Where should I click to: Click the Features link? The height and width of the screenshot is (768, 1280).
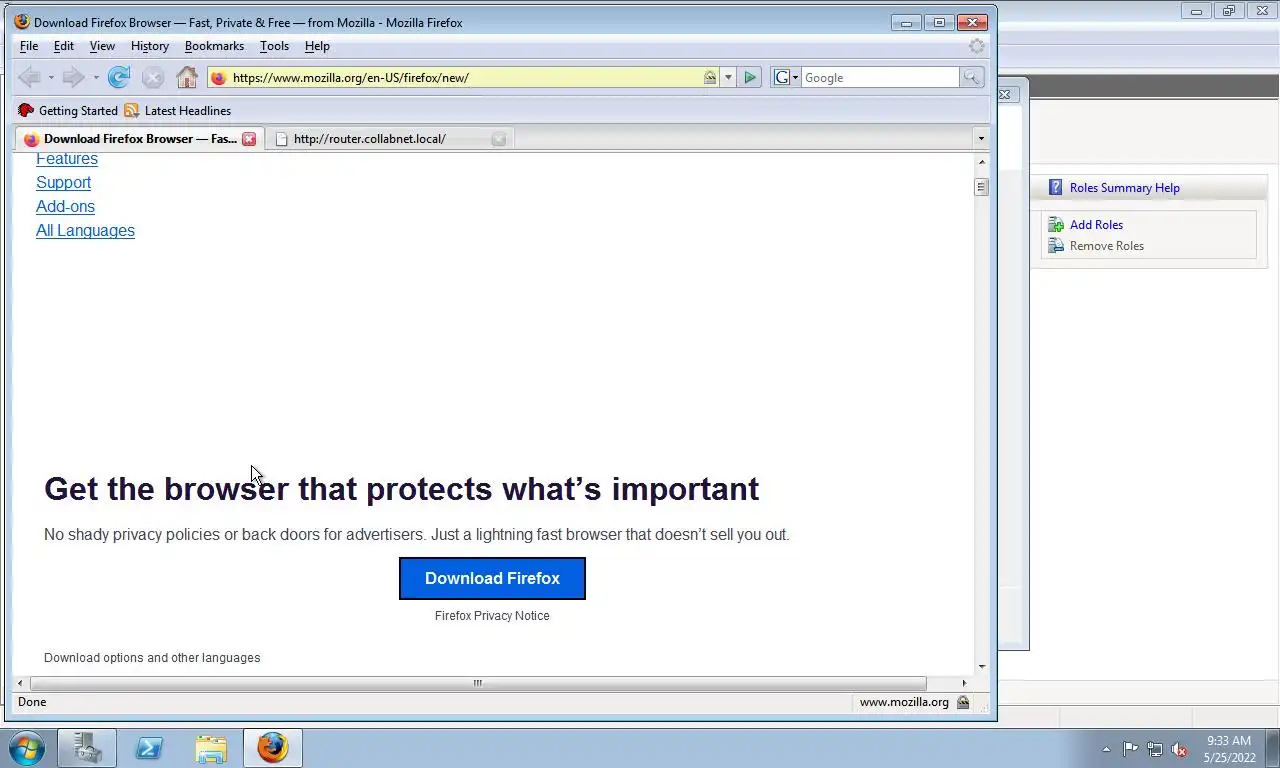(67, 159)
